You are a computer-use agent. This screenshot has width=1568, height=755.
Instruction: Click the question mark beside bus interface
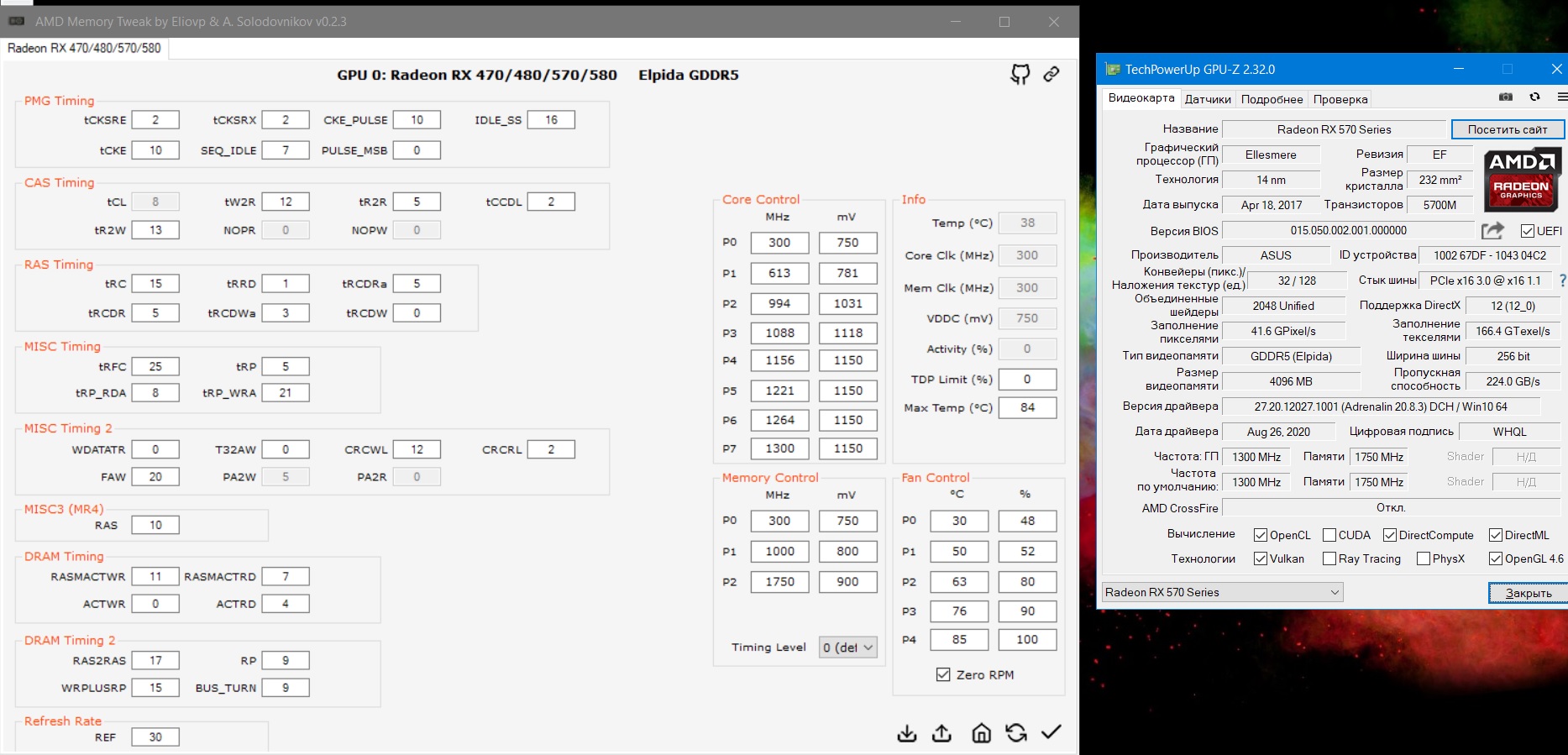pos(1562,281)
